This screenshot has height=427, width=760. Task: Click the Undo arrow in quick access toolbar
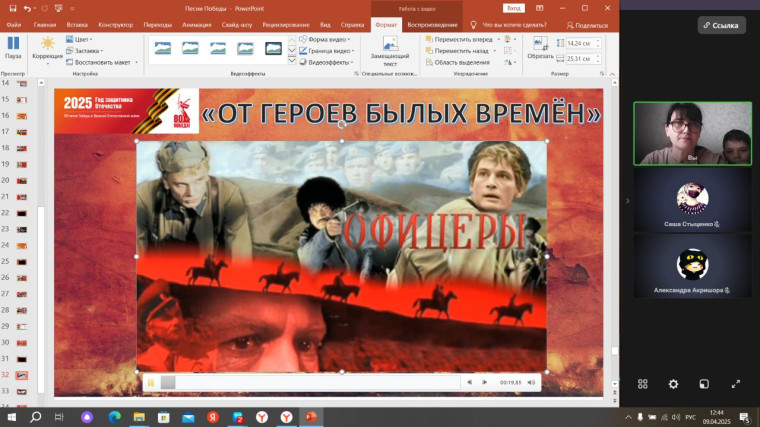point(27,8)
